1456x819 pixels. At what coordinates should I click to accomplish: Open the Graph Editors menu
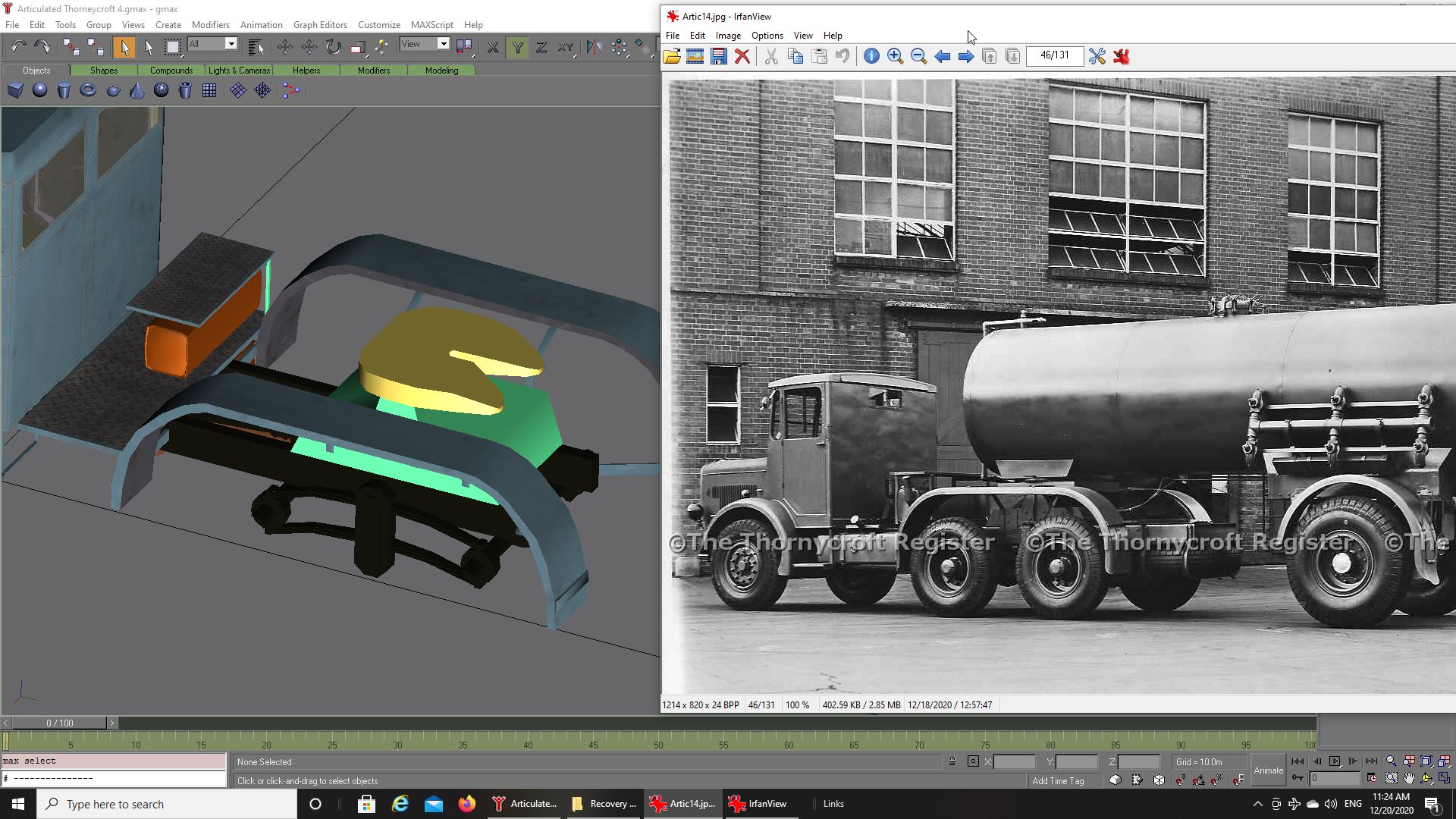[320, 25]
